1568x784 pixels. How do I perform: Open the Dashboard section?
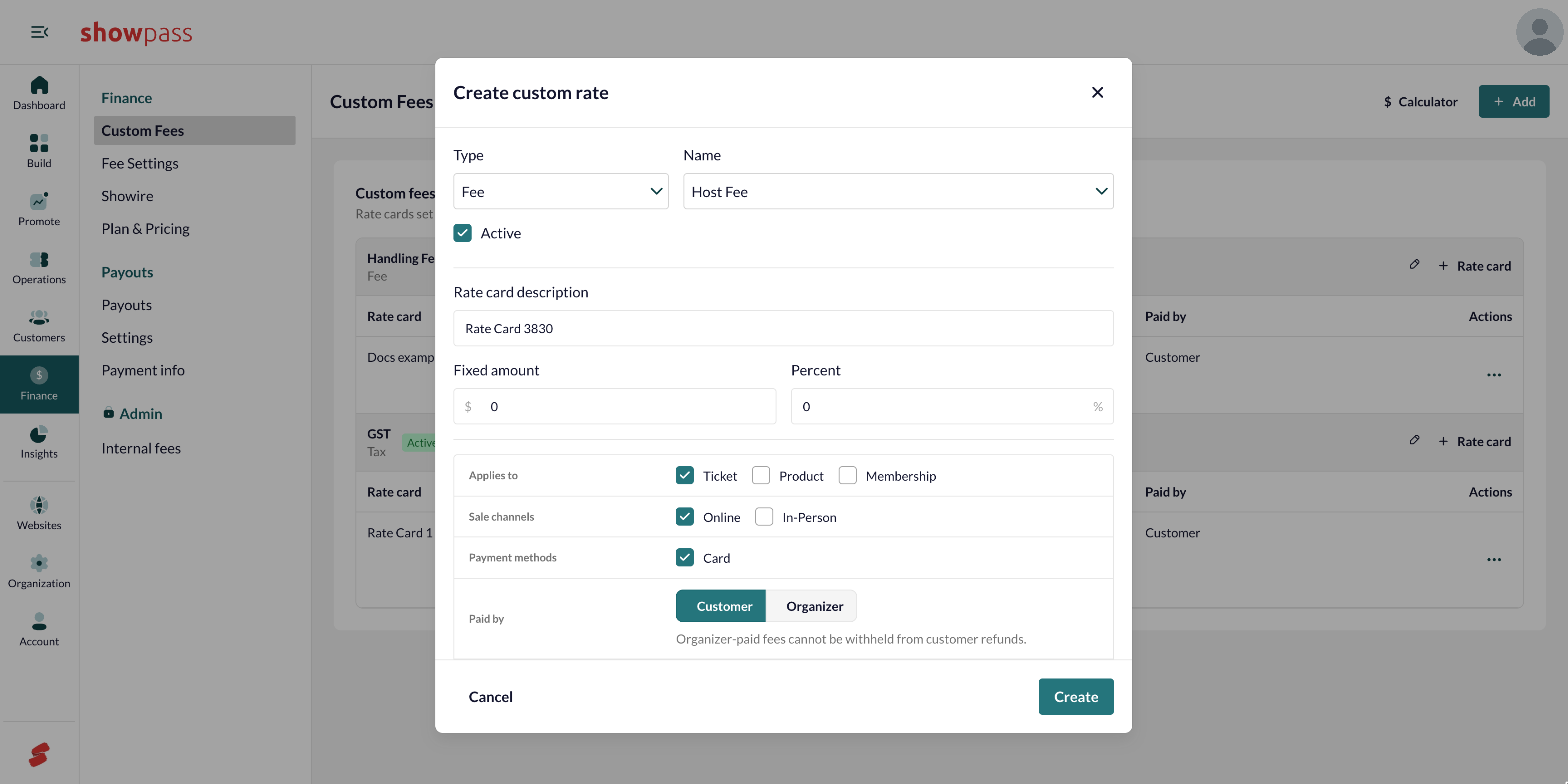click(x=39, y=93)
